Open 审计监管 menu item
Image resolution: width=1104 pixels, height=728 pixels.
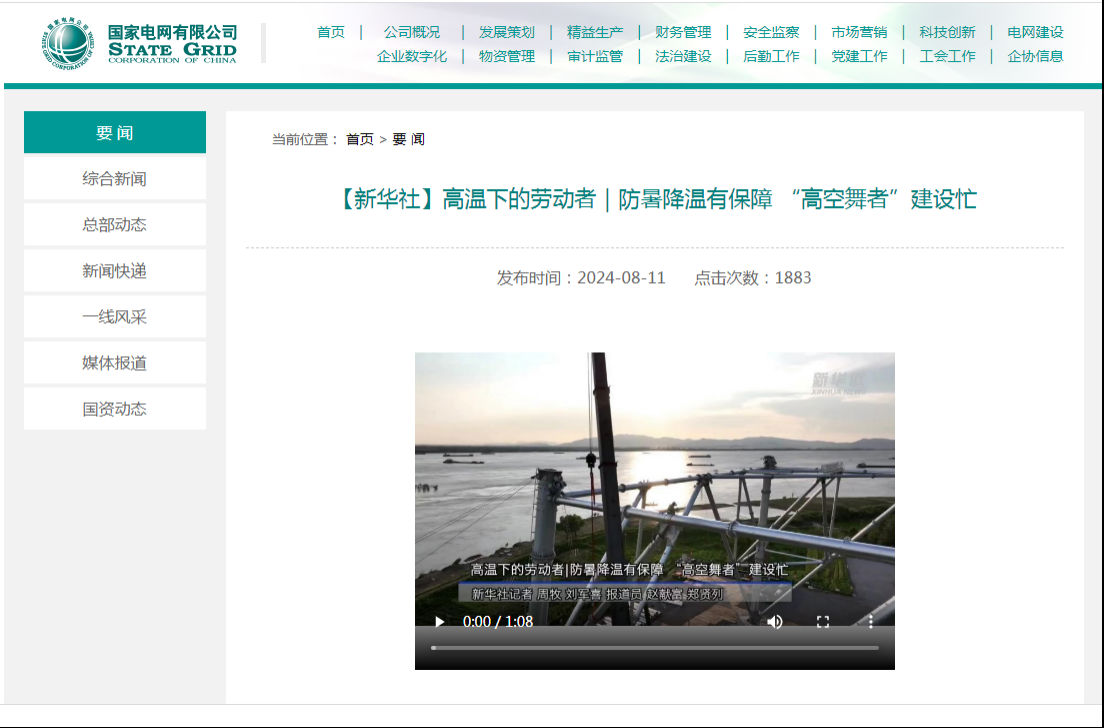[595, 56]
